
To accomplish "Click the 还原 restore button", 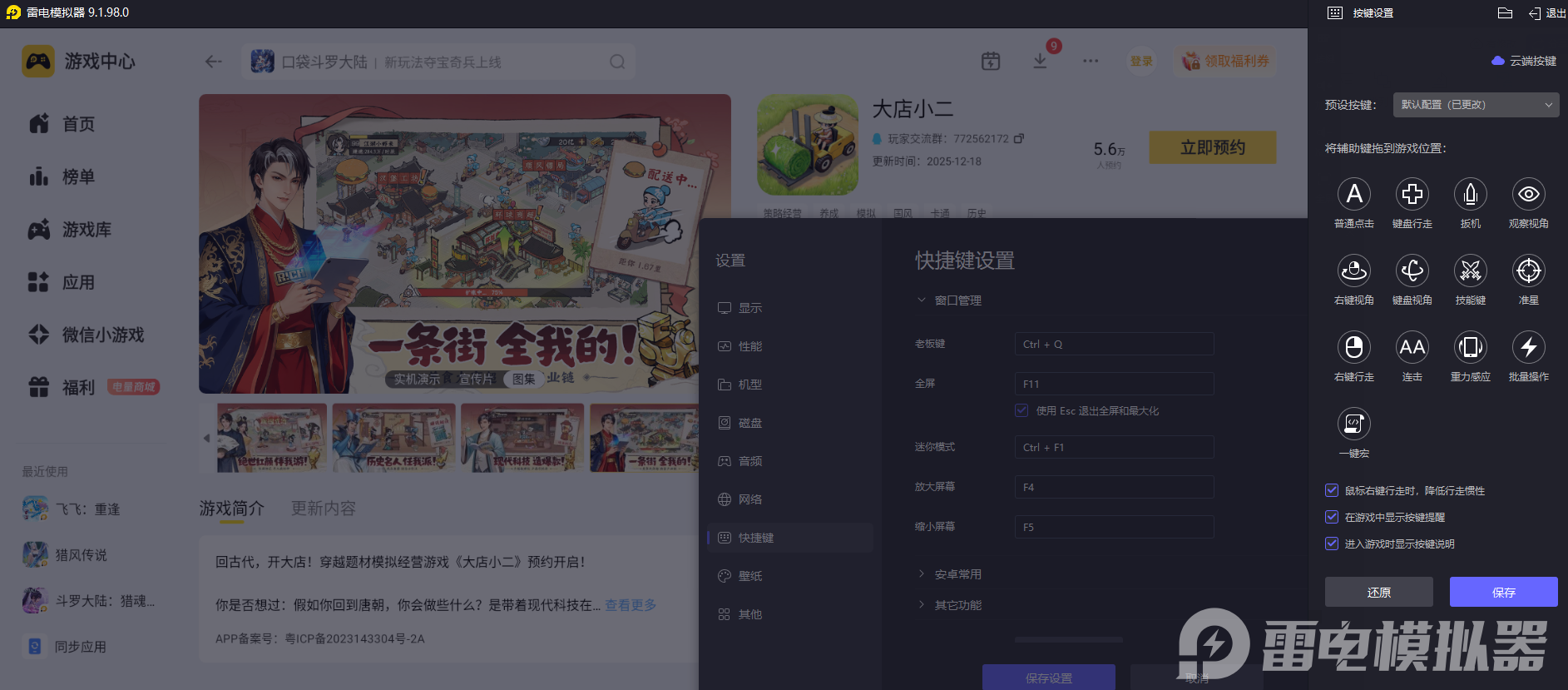I will [x=1378, y=592].
